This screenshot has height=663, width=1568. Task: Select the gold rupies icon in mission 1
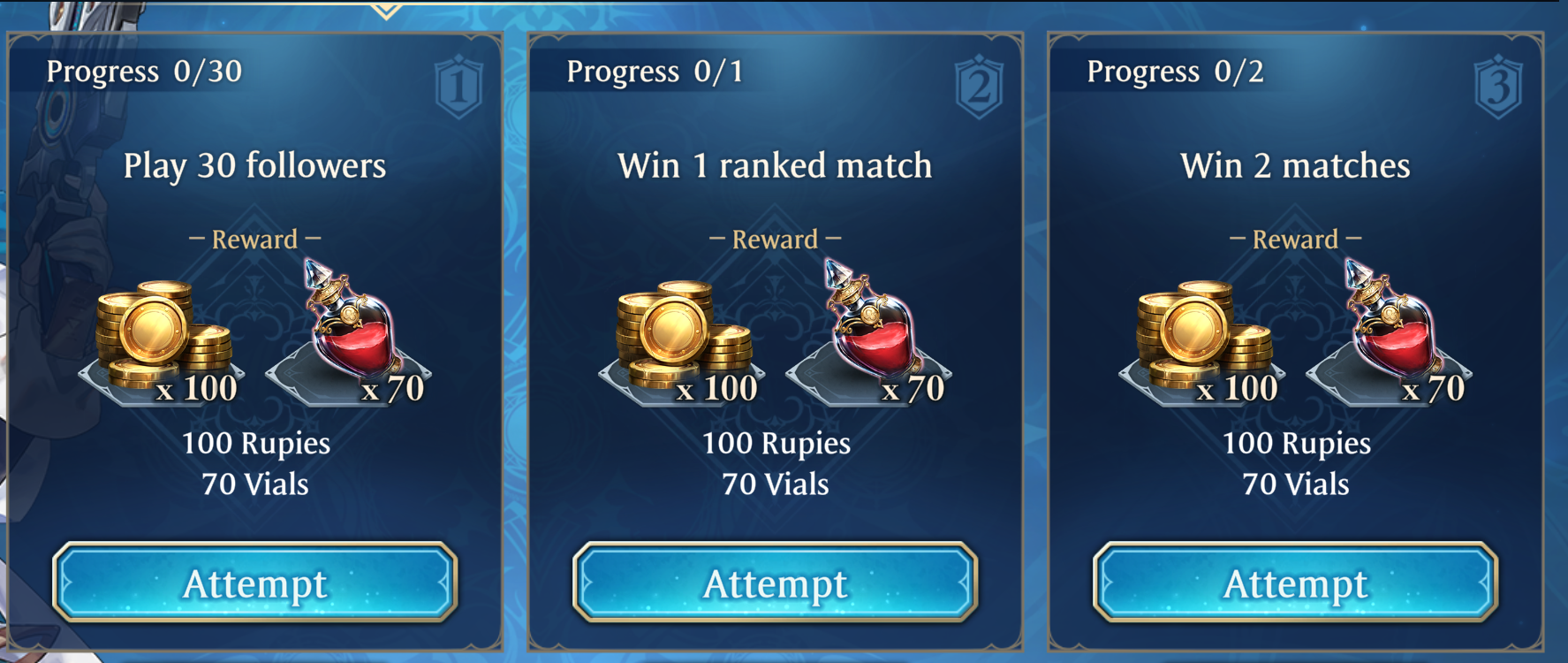[163, 336]
